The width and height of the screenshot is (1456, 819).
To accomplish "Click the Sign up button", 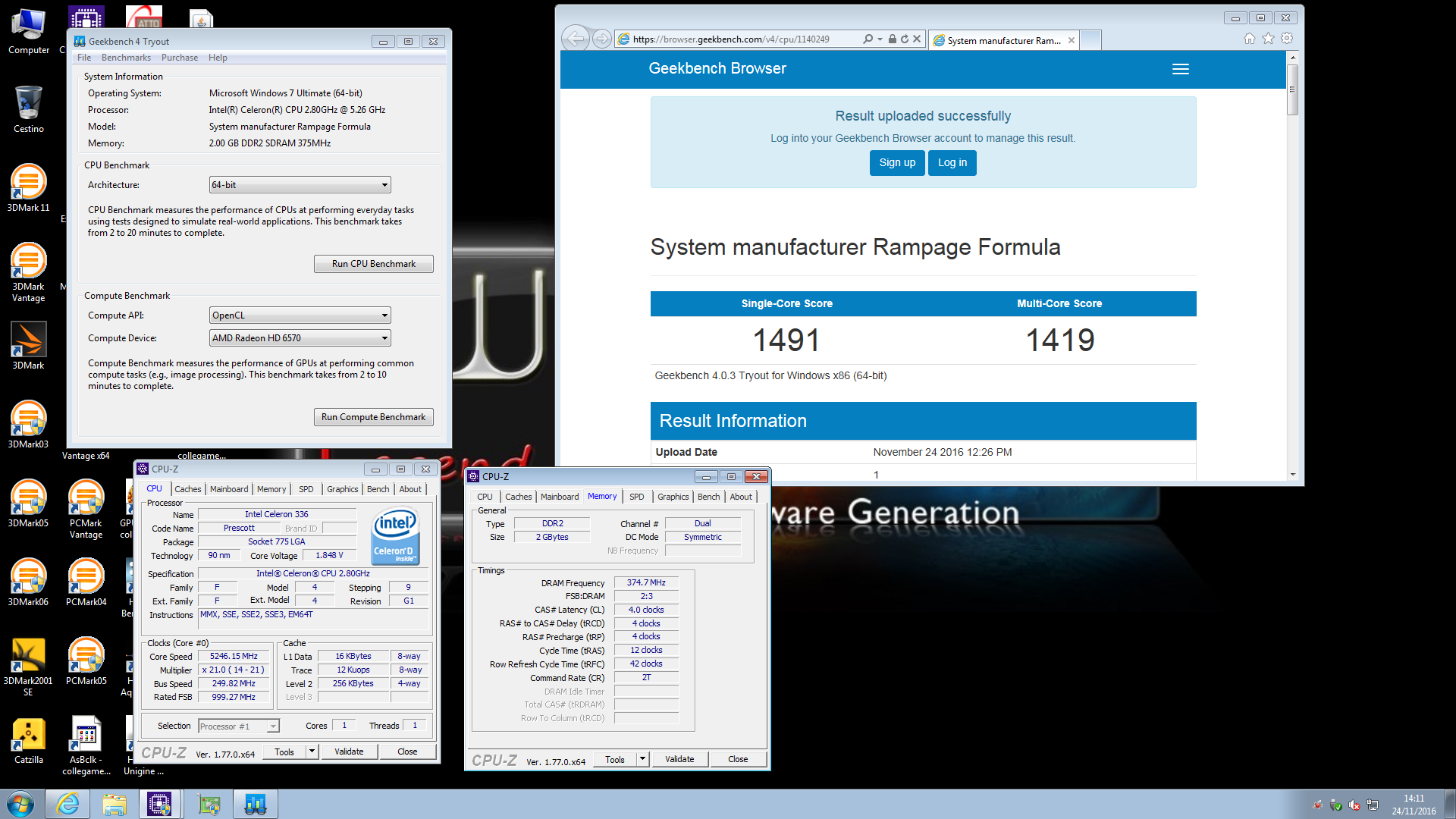I will pos(897,163).
